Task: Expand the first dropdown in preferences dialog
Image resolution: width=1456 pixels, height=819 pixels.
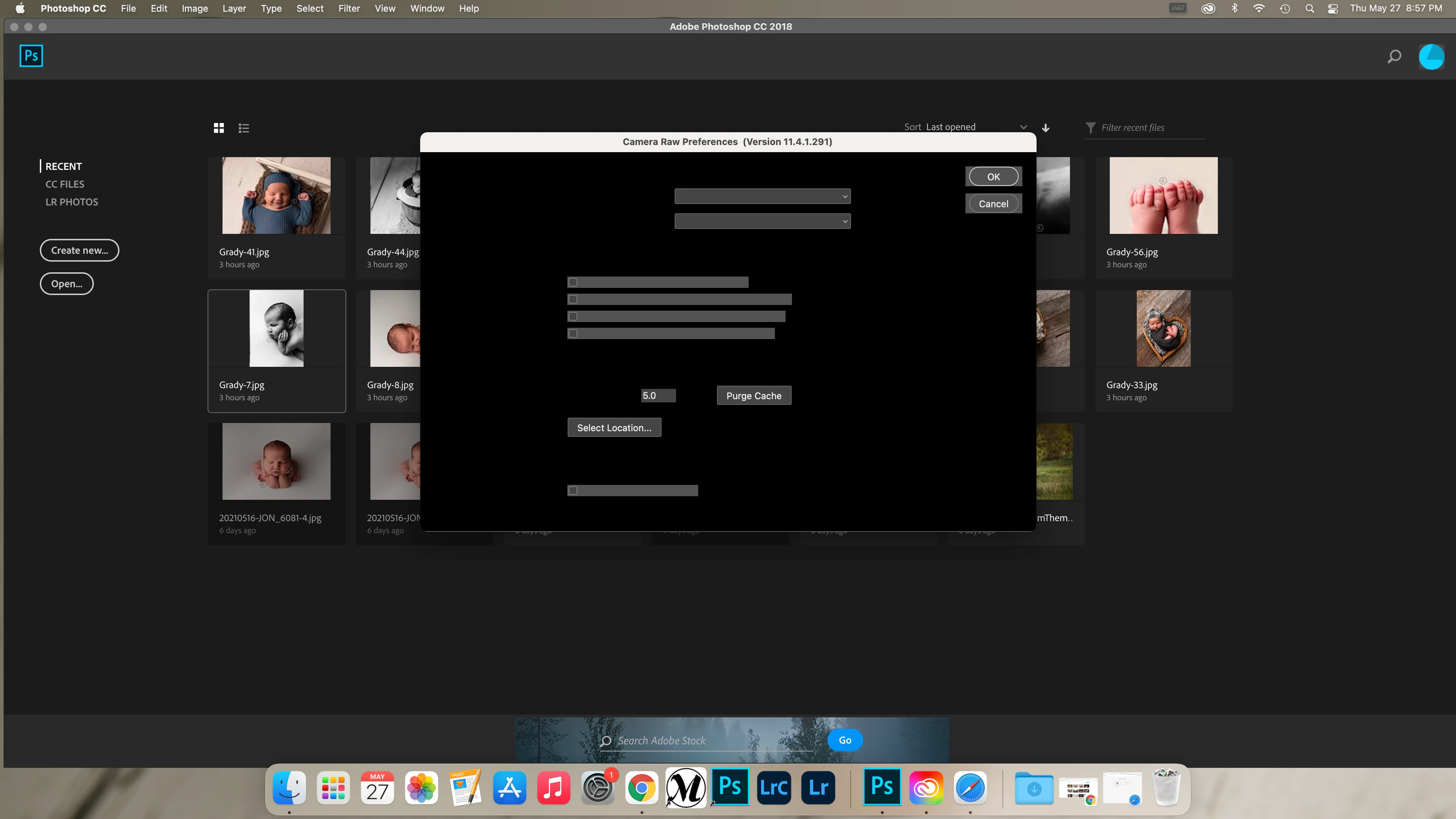Action: click(x=762, y=196)
